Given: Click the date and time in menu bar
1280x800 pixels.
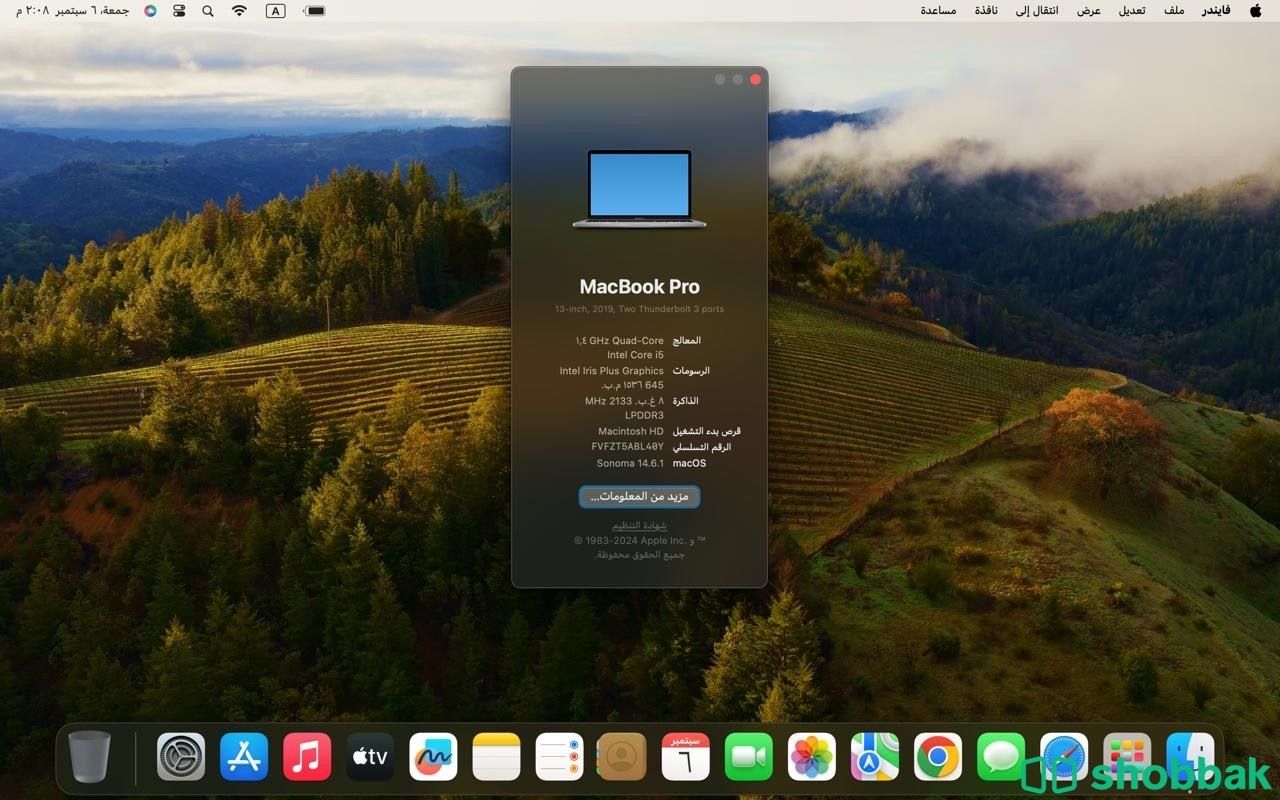Looking at the screenshot, I should click(72, 10).
